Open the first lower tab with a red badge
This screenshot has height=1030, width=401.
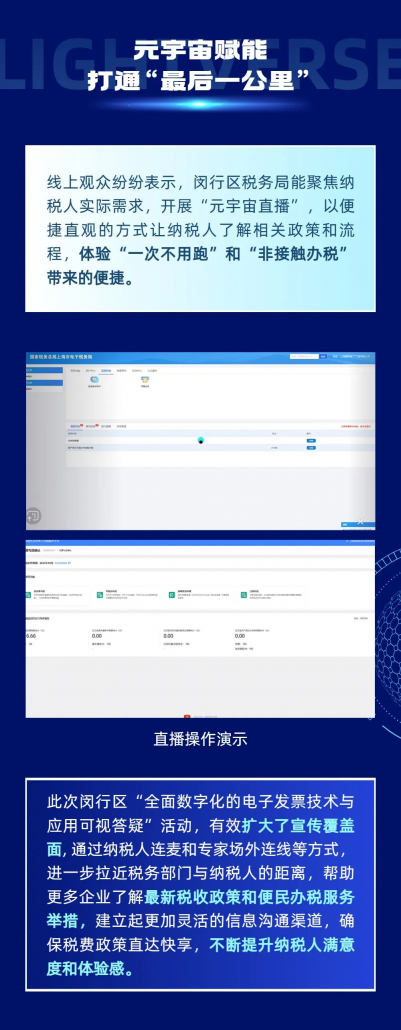75,426
